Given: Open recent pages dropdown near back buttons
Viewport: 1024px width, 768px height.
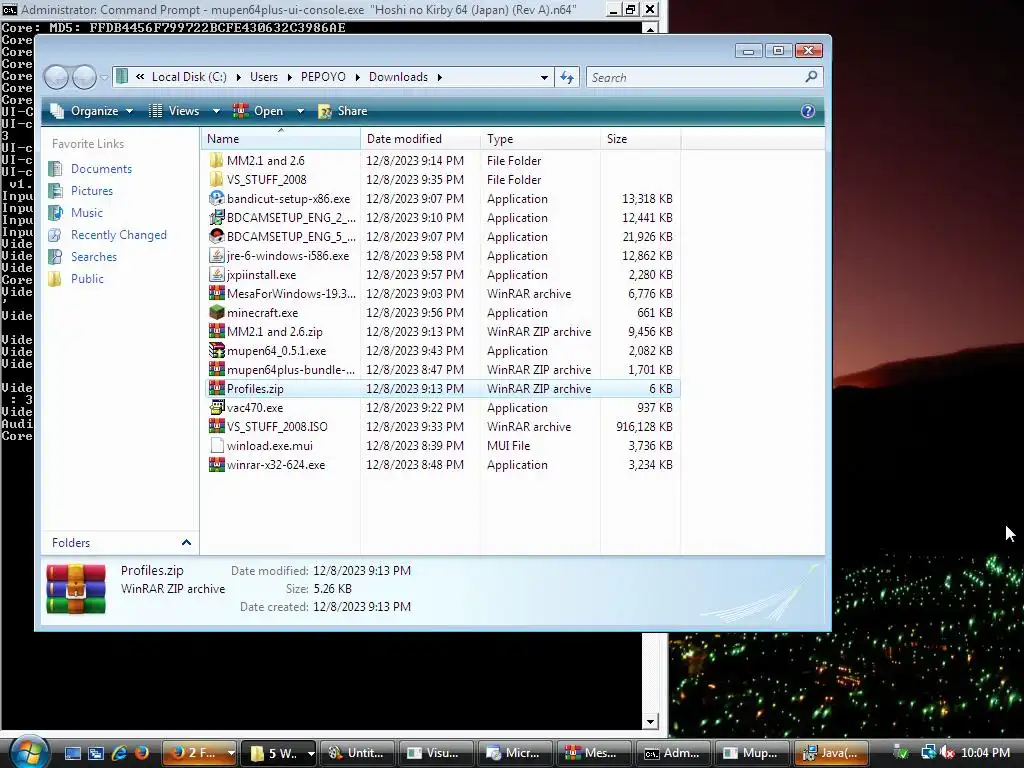Looking at the screenshot, I should [104, 77].
